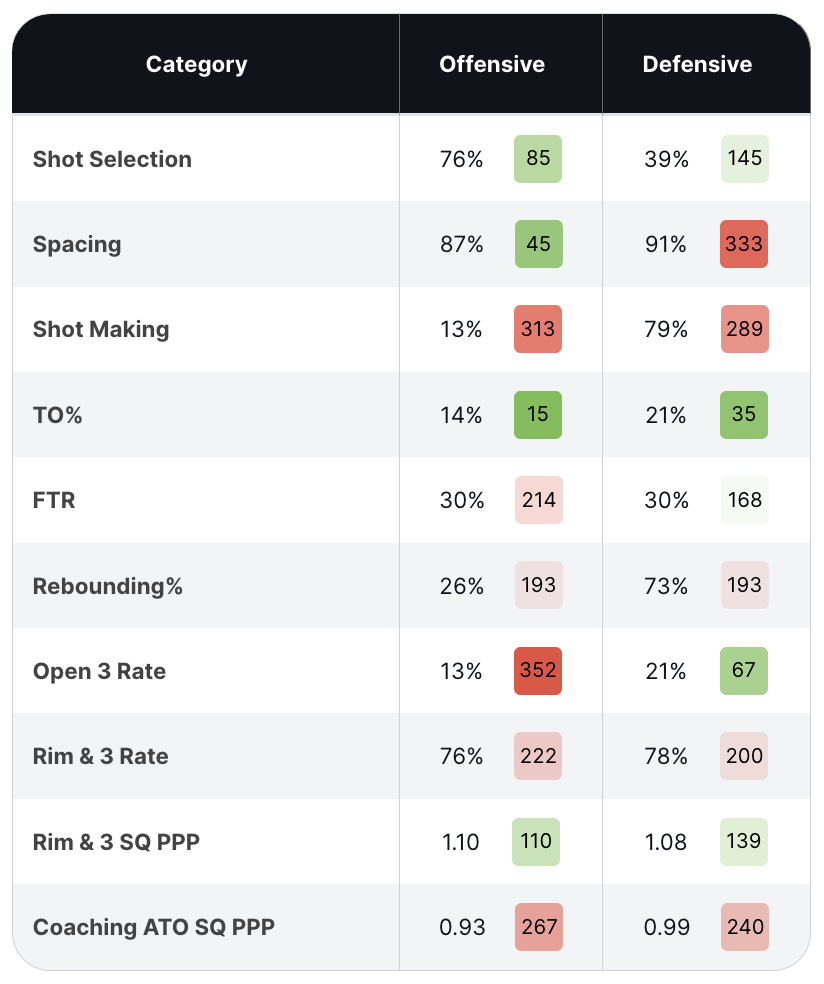
Task: Click the offensive Coaching ATO rank 267 badge
Action: pyautogui.click(x=538, y=927)
